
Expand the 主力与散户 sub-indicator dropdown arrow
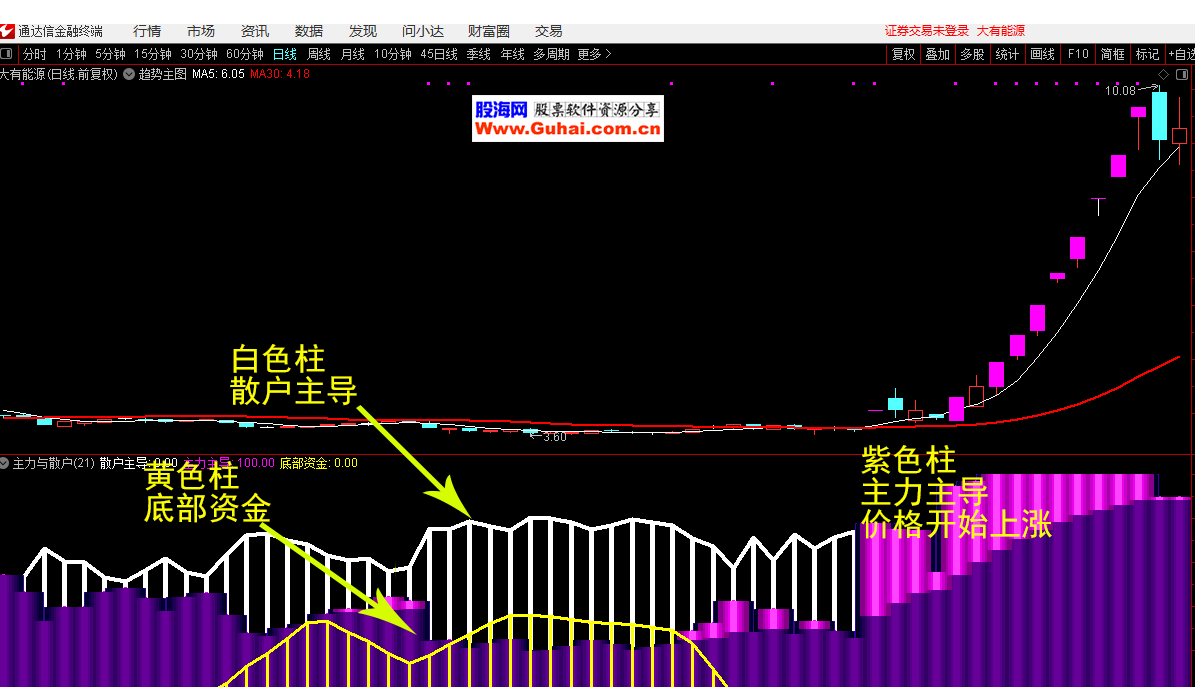5,463
